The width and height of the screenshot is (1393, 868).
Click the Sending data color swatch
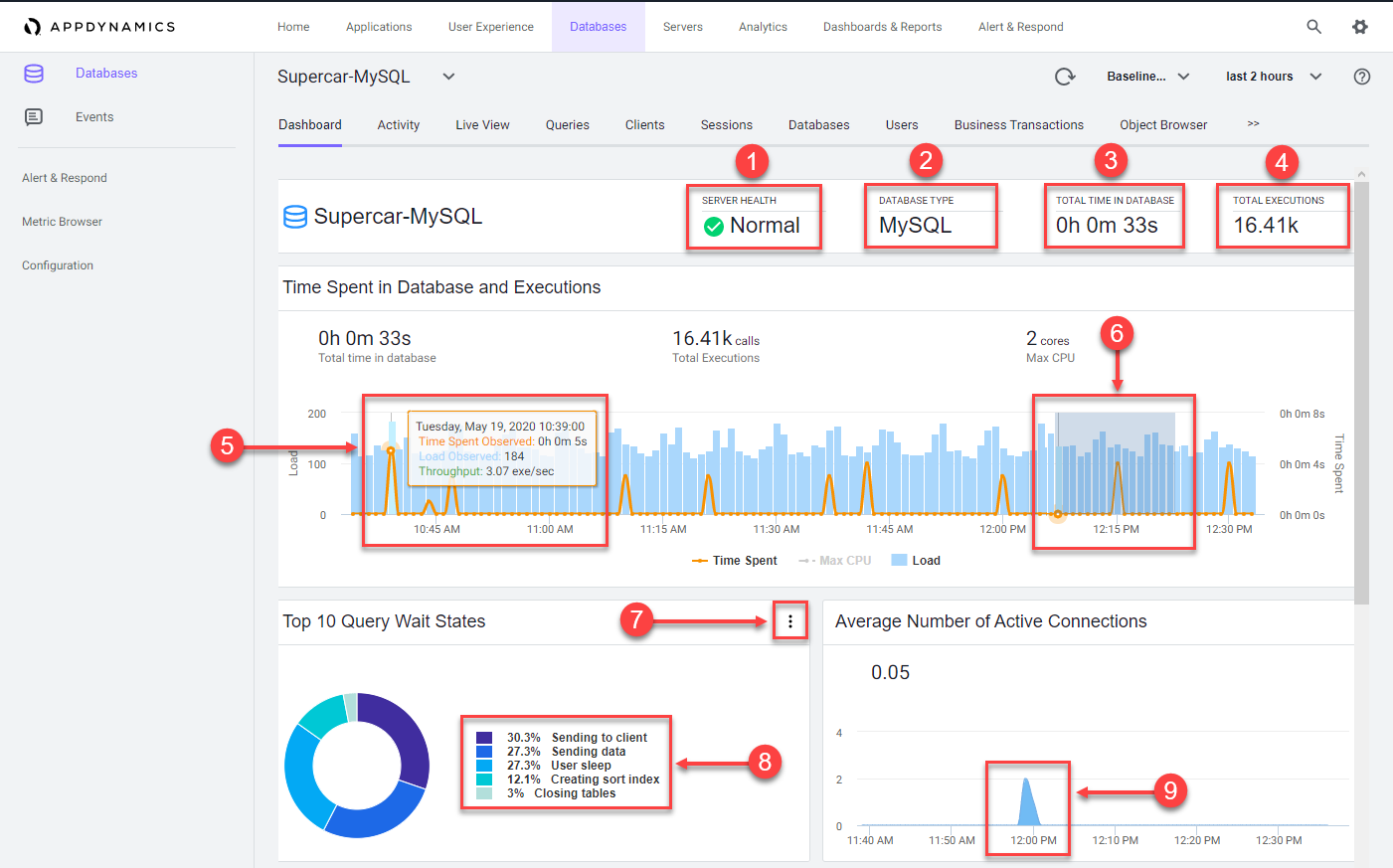[x=484, y=752]
